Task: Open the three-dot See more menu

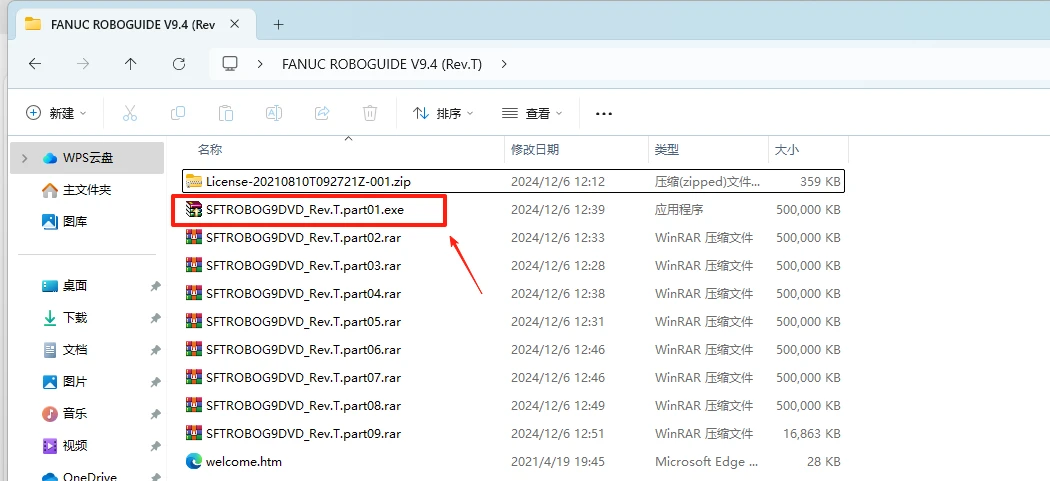Action: (x=604, y=114)
